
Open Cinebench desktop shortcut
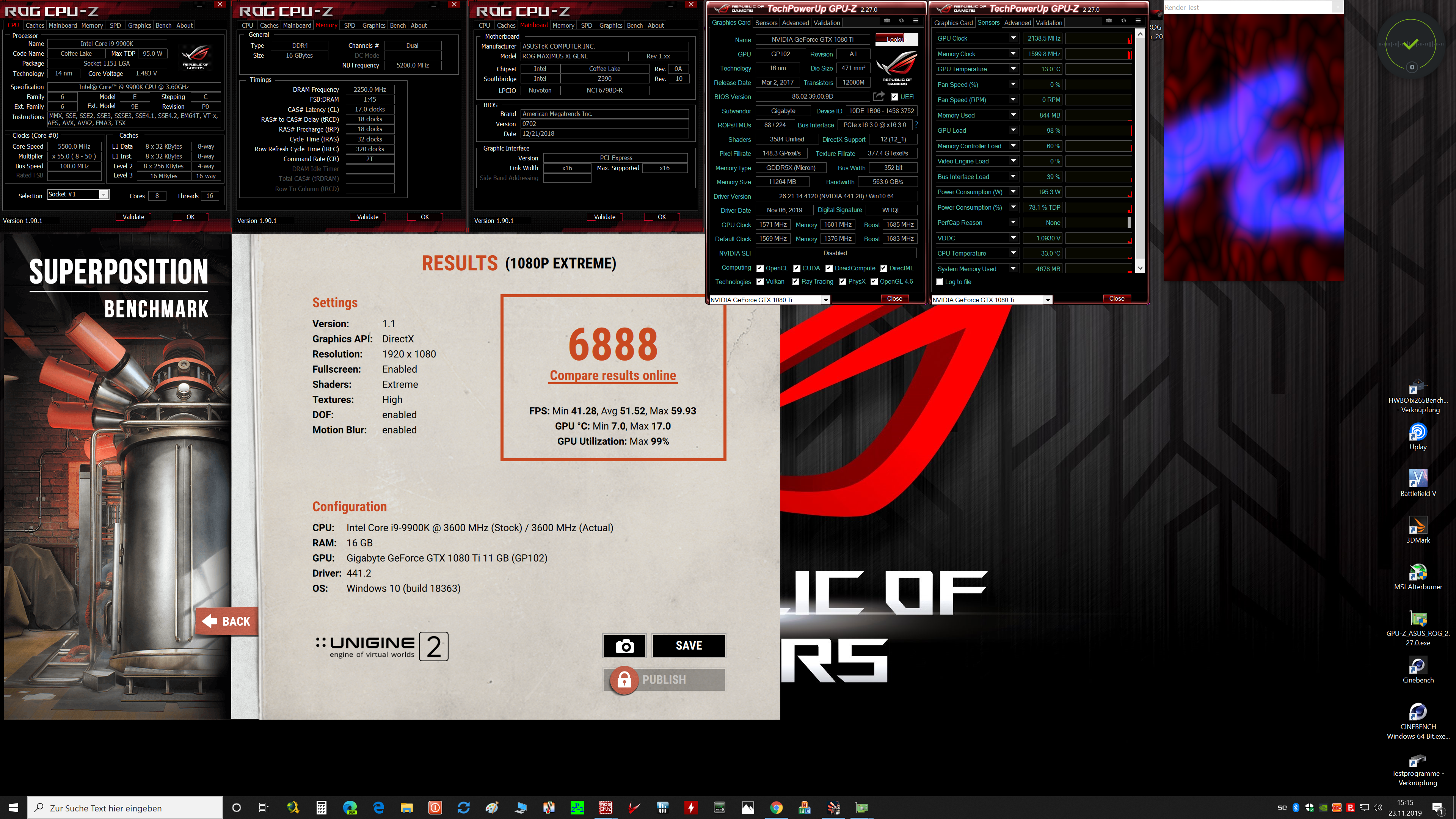click(x=1418, y=670)
